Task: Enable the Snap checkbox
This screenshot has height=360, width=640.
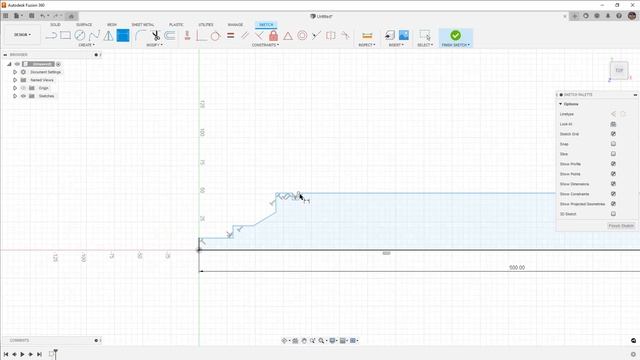Action: (613, 144)
